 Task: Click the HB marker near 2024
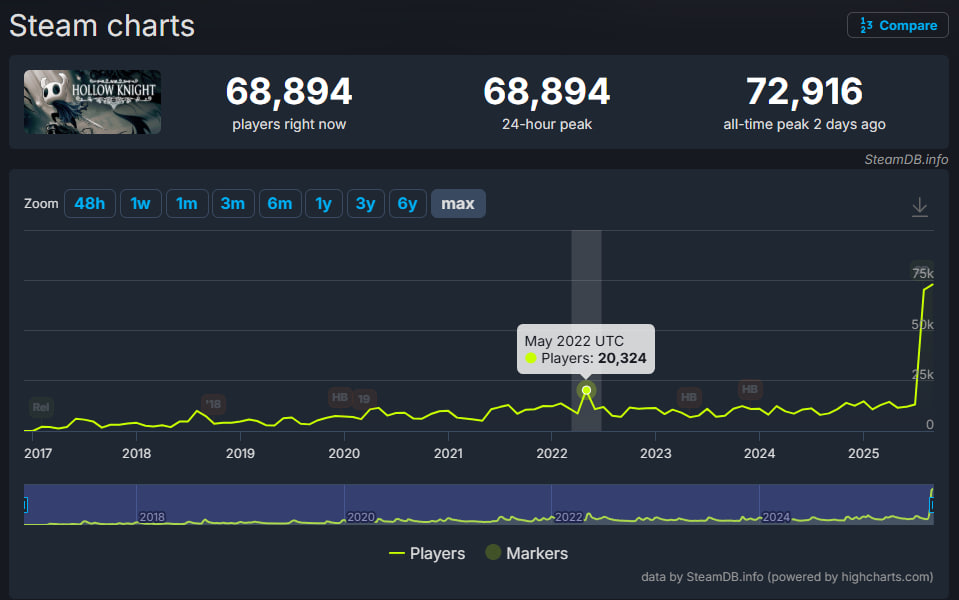coord(750,389)
